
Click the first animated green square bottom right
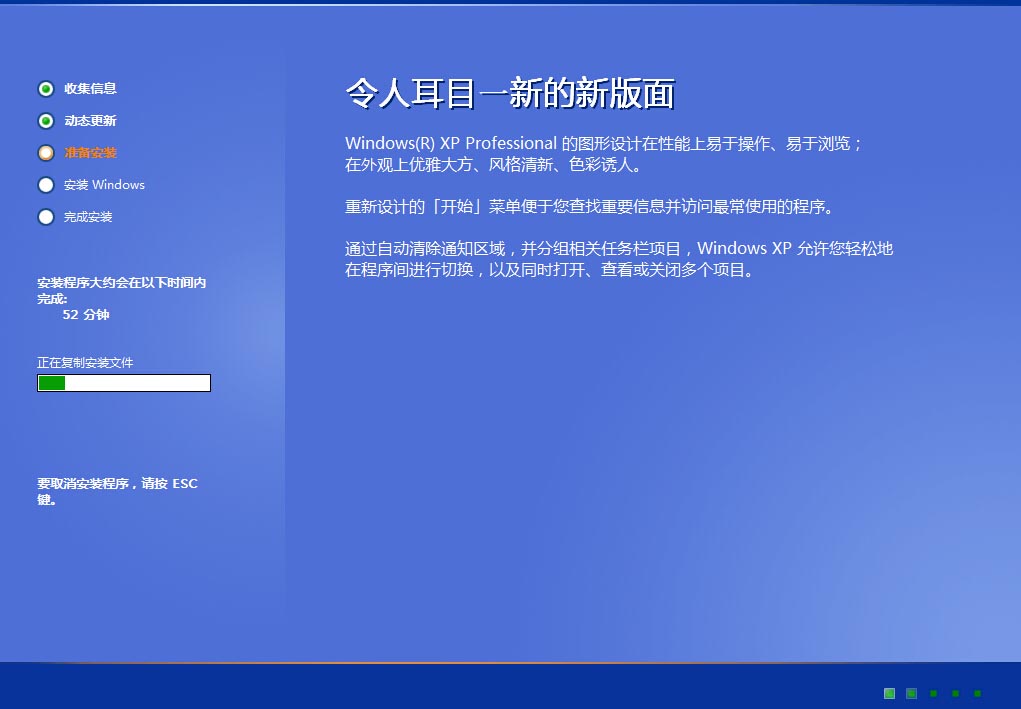coord(888,692)
